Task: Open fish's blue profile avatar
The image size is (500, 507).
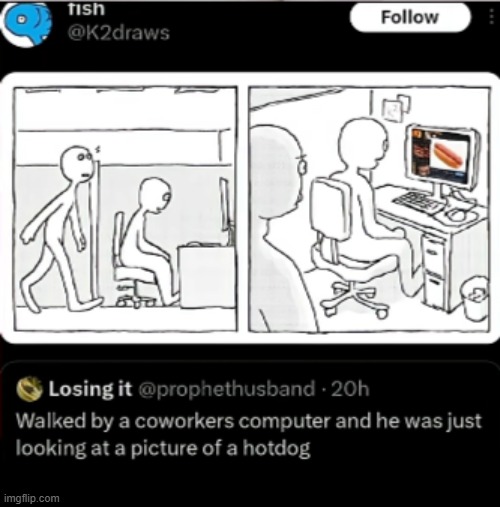Action: [27, 23]
